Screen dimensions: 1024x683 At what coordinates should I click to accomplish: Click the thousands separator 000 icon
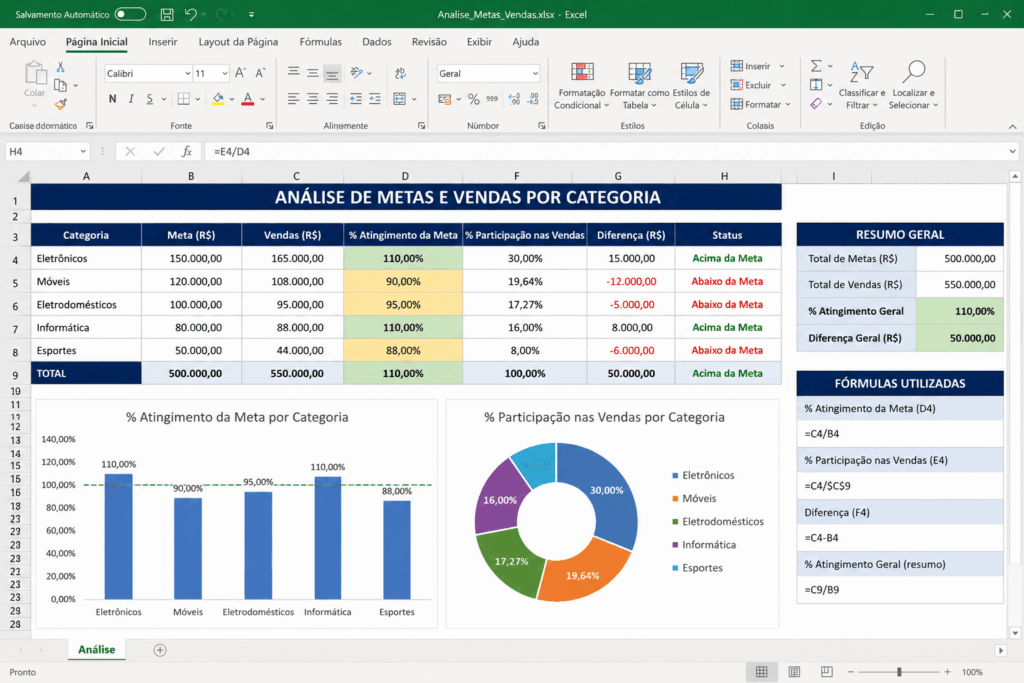coord(492,99)
